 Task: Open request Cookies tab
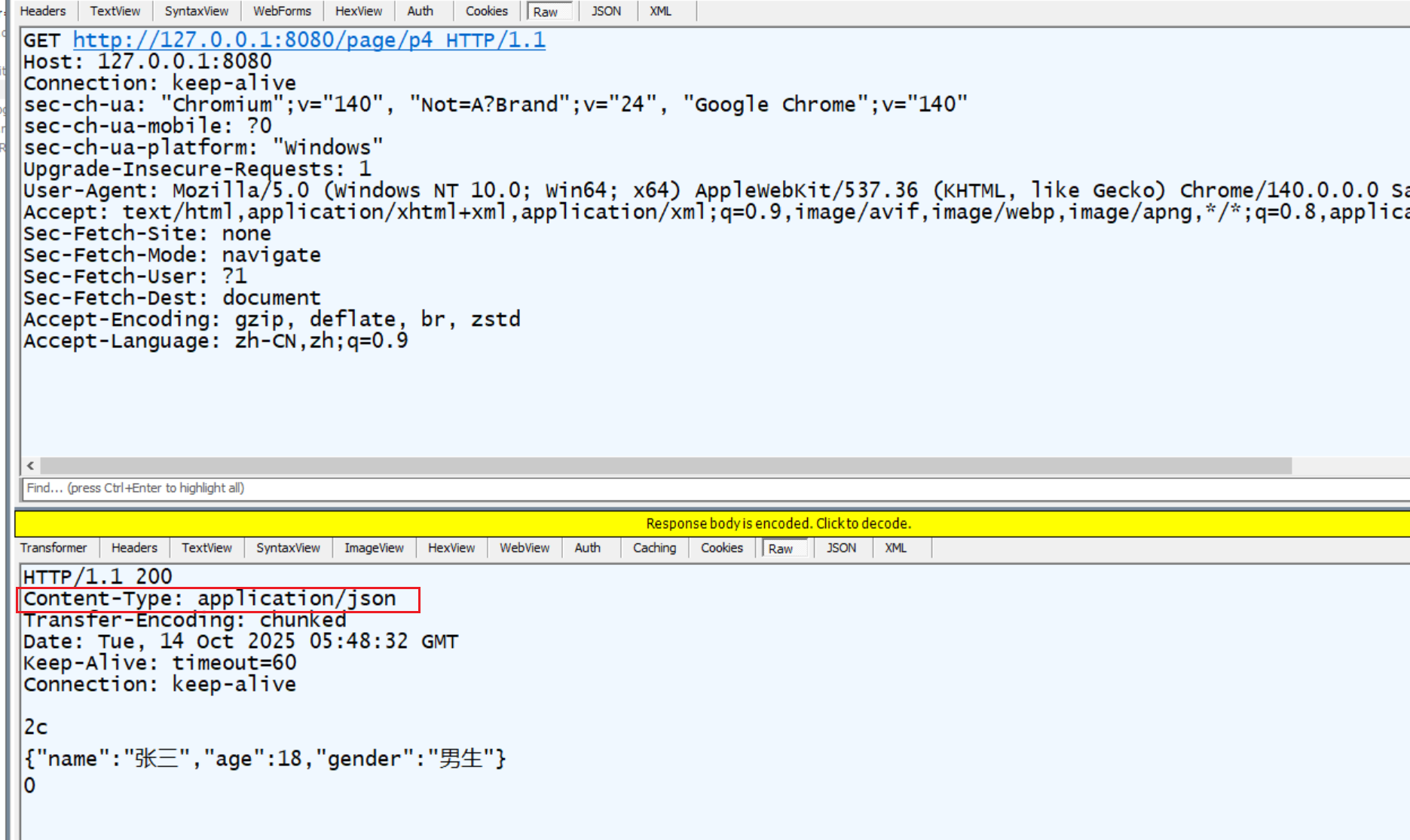coord(486,11)
